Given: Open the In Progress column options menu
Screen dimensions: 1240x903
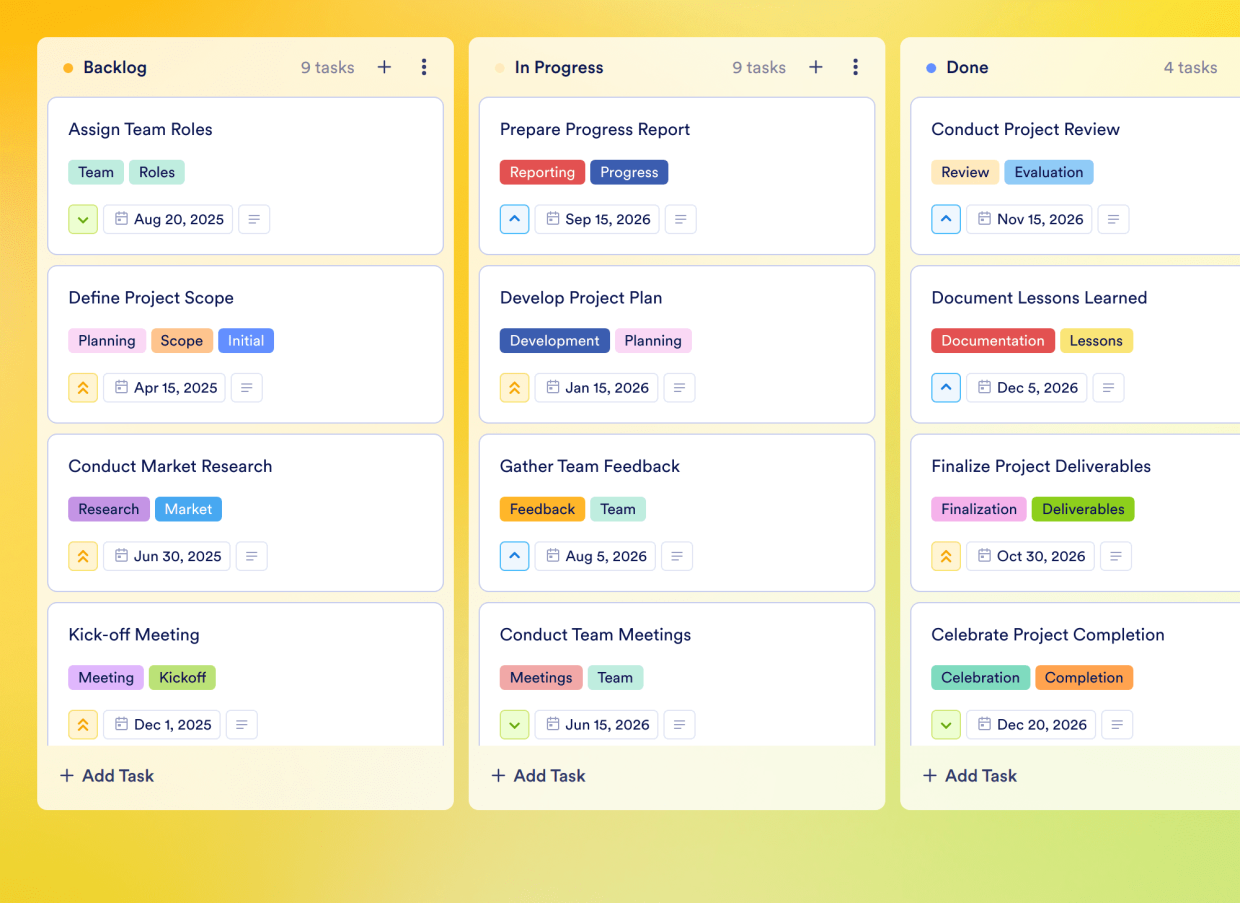Looking at the screenshot, I should pos(856,67).
